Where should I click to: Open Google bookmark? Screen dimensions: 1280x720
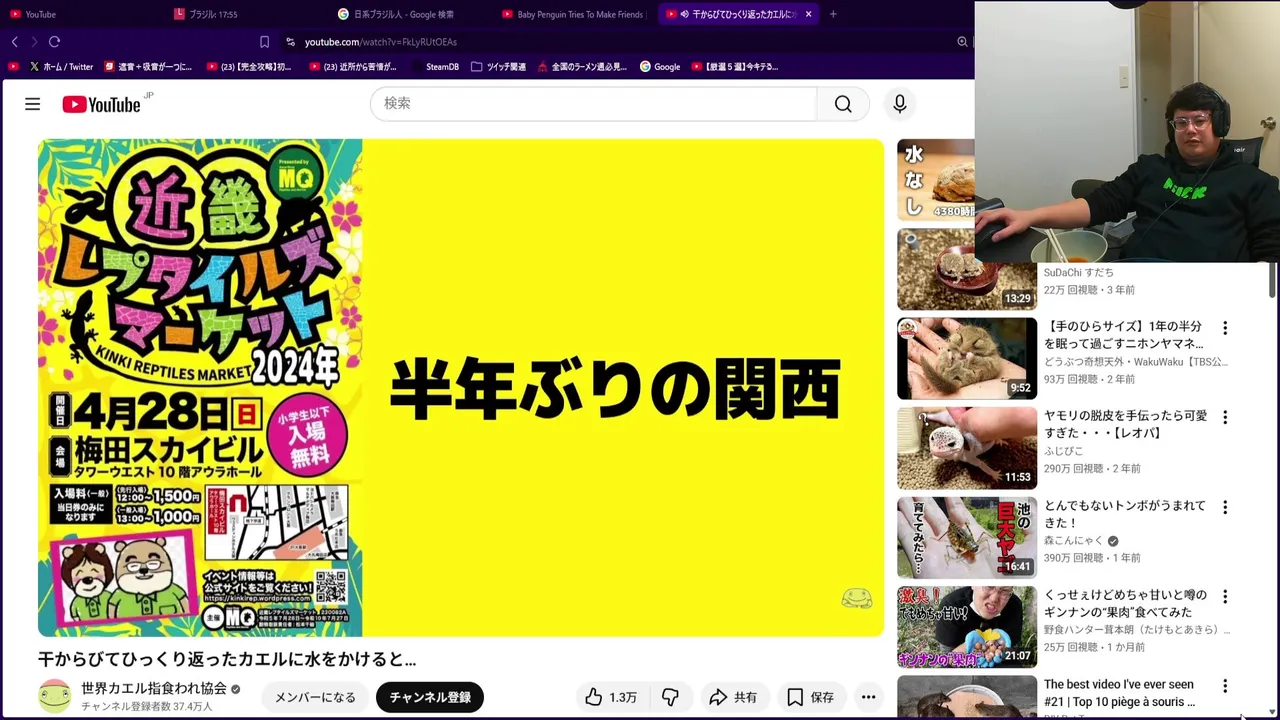tap(660, 67)
